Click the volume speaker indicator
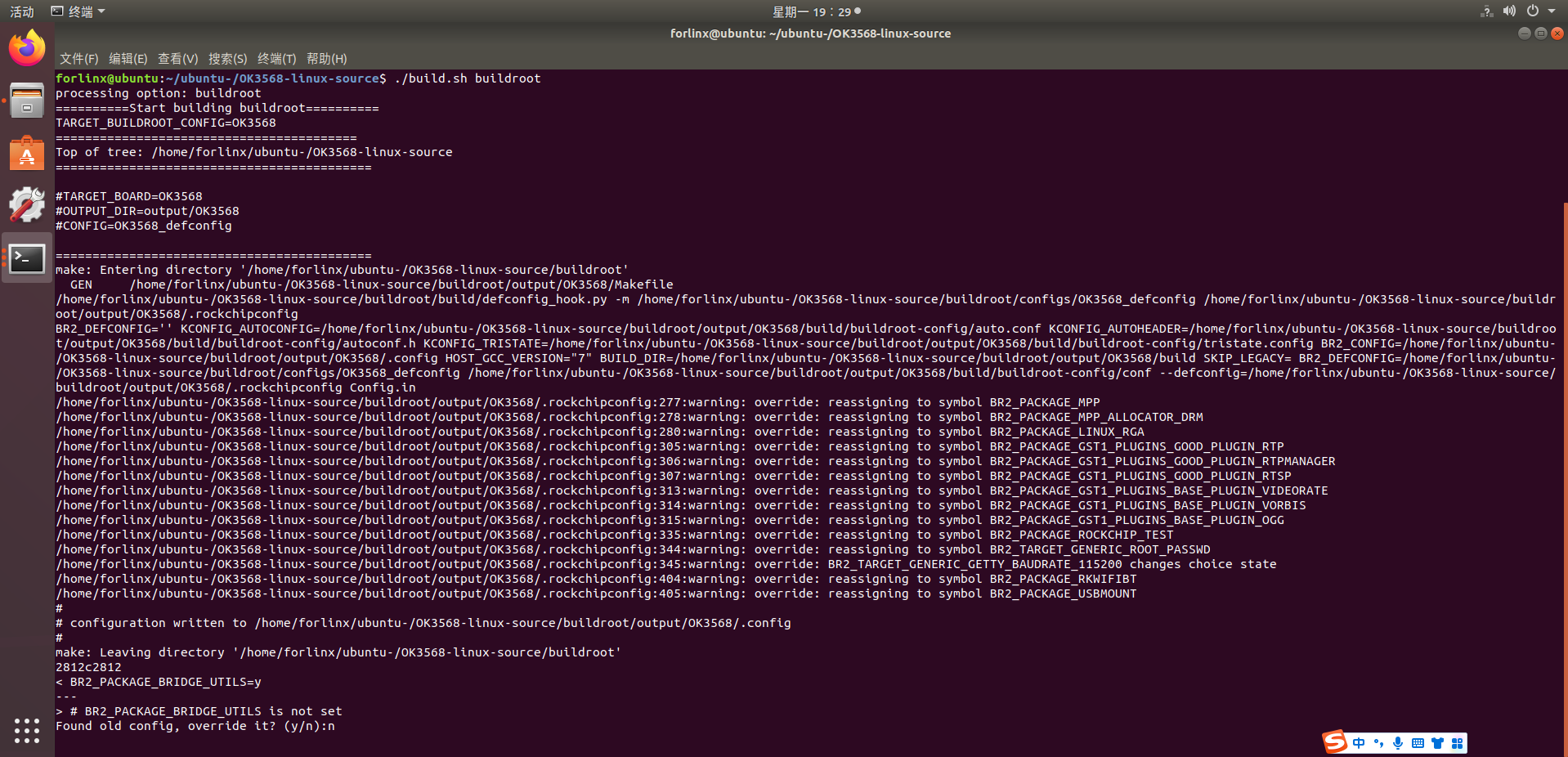The image size is (1568, 757). tap(1509, 11)
